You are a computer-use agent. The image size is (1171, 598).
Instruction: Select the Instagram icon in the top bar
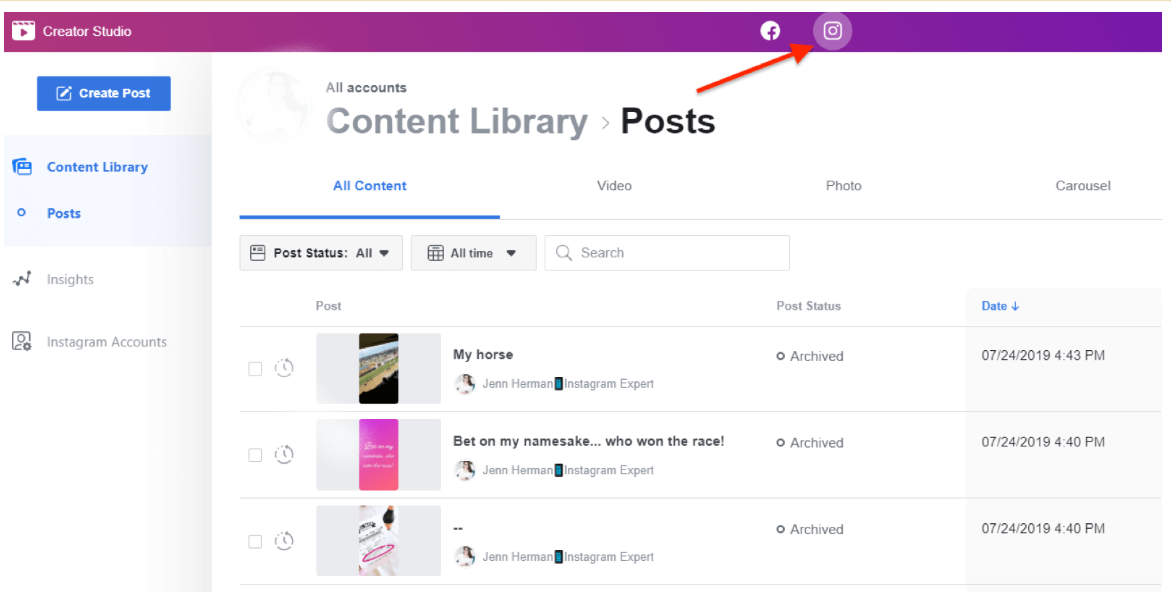tap(832, 31)
